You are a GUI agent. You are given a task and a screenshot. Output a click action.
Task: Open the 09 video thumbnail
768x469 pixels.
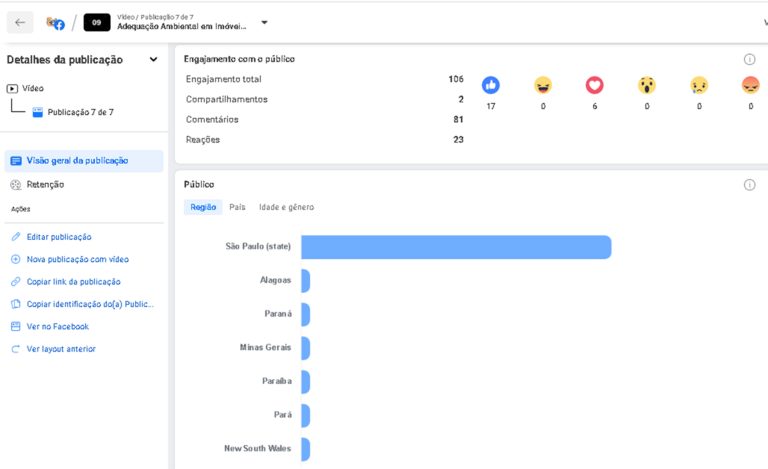tap(97, 23)
